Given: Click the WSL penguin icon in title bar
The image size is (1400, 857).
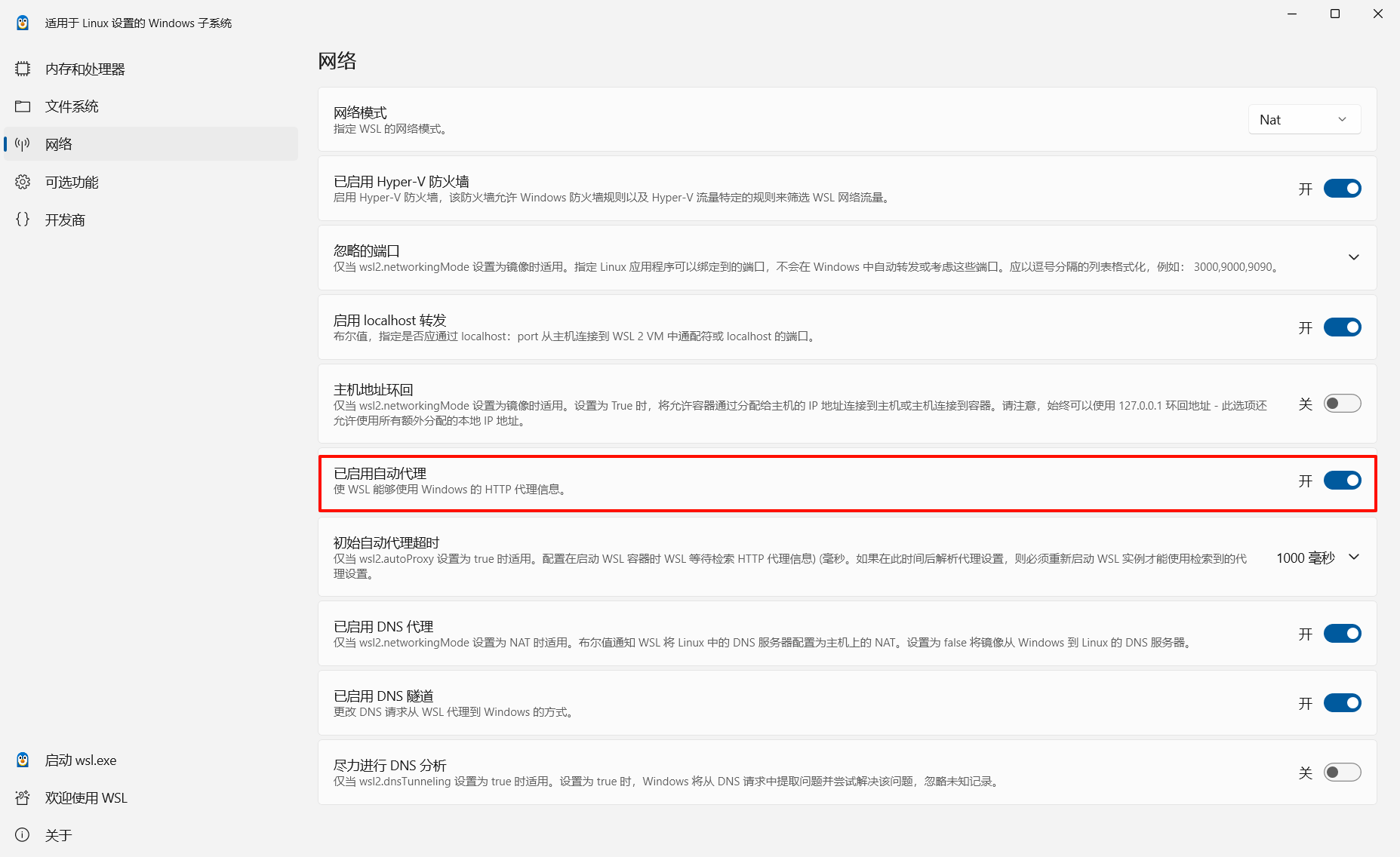Looking at the screenshot, I should point(23,23).
